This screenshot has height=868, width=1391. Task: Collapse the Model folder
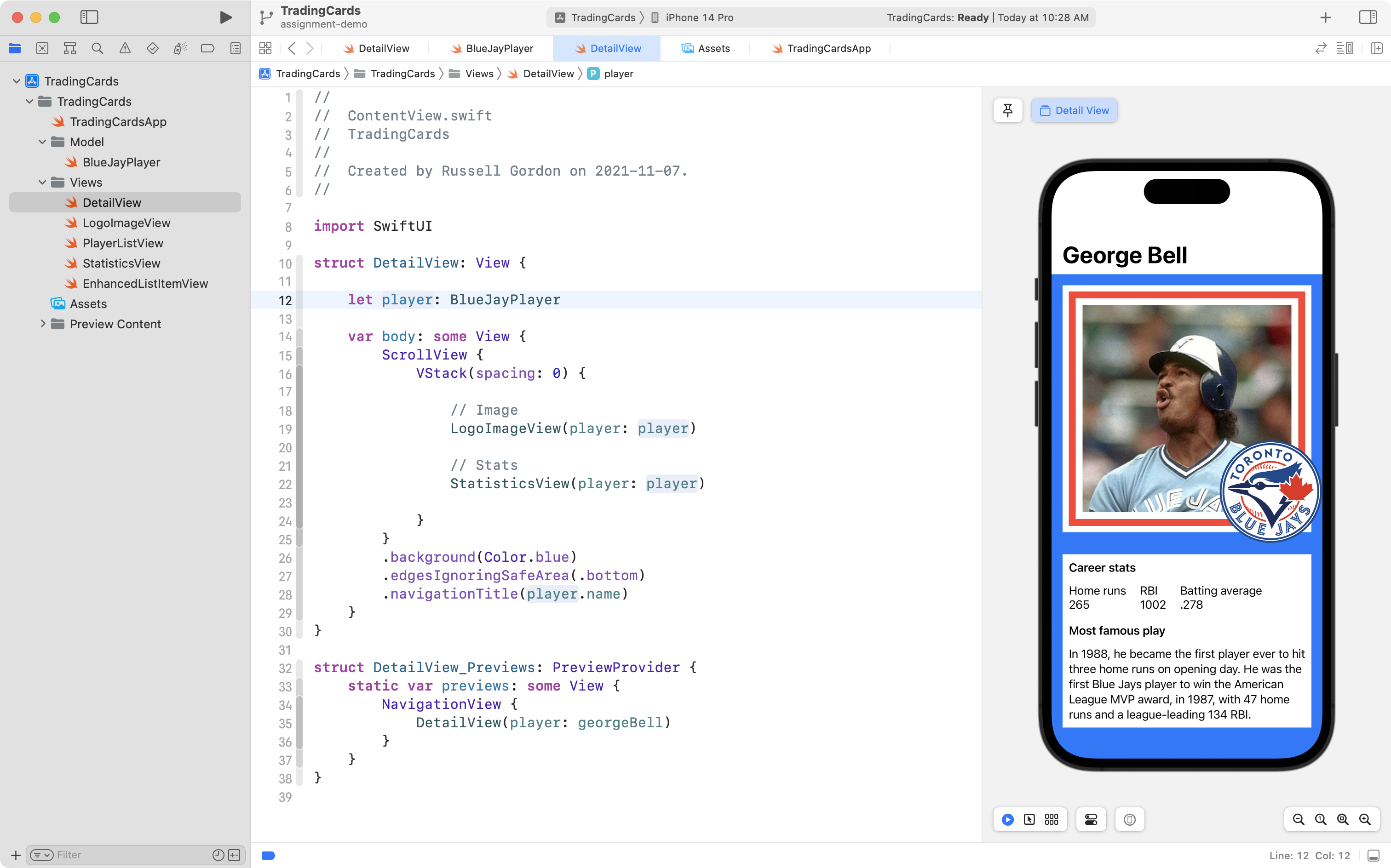(42, 142)
